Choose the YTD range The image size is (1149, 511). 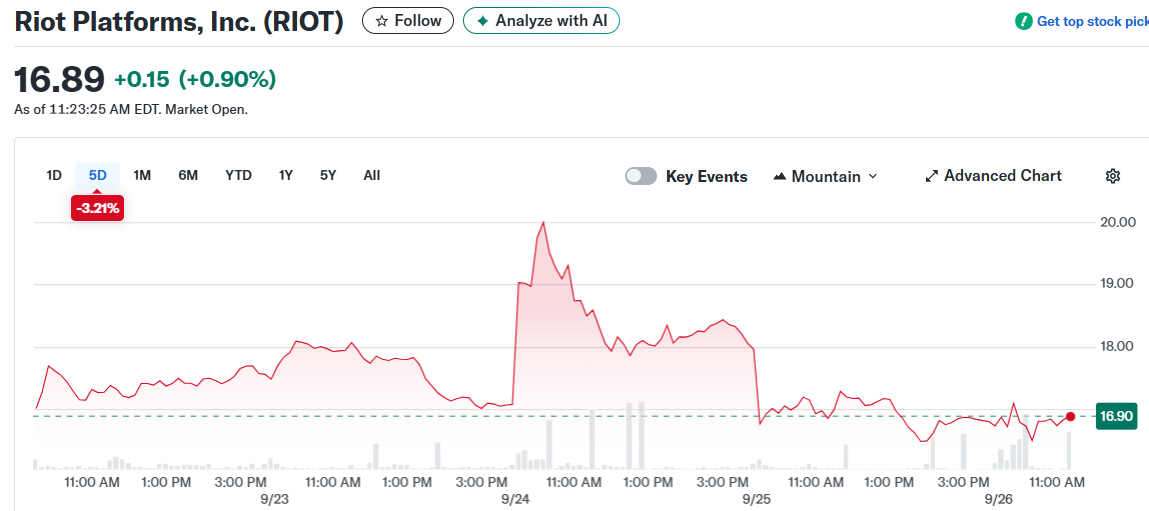point(238,175)
